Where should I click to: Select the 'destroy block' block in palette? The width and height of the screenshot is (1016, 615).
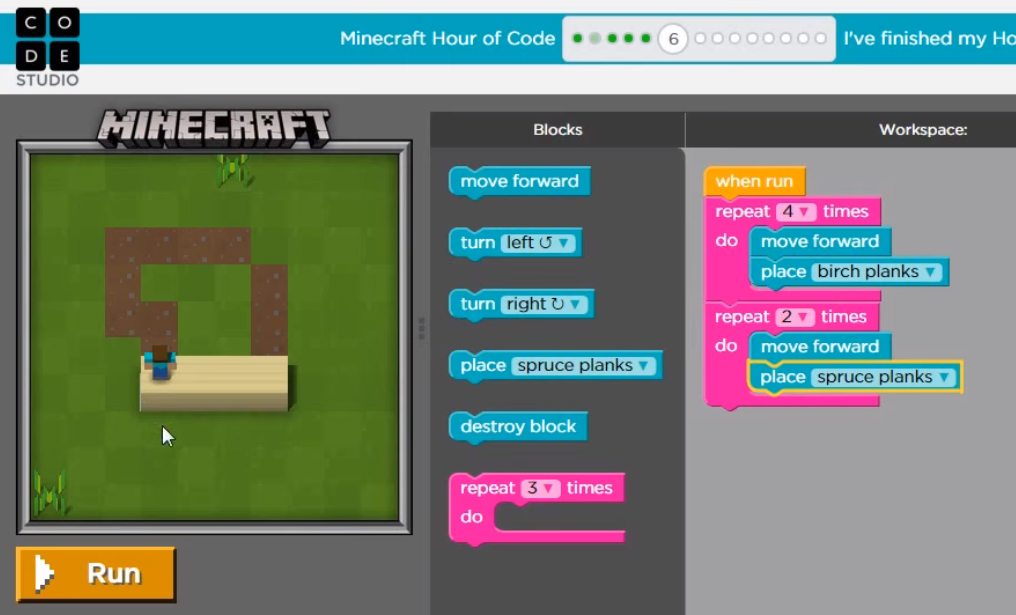(518, 426)
